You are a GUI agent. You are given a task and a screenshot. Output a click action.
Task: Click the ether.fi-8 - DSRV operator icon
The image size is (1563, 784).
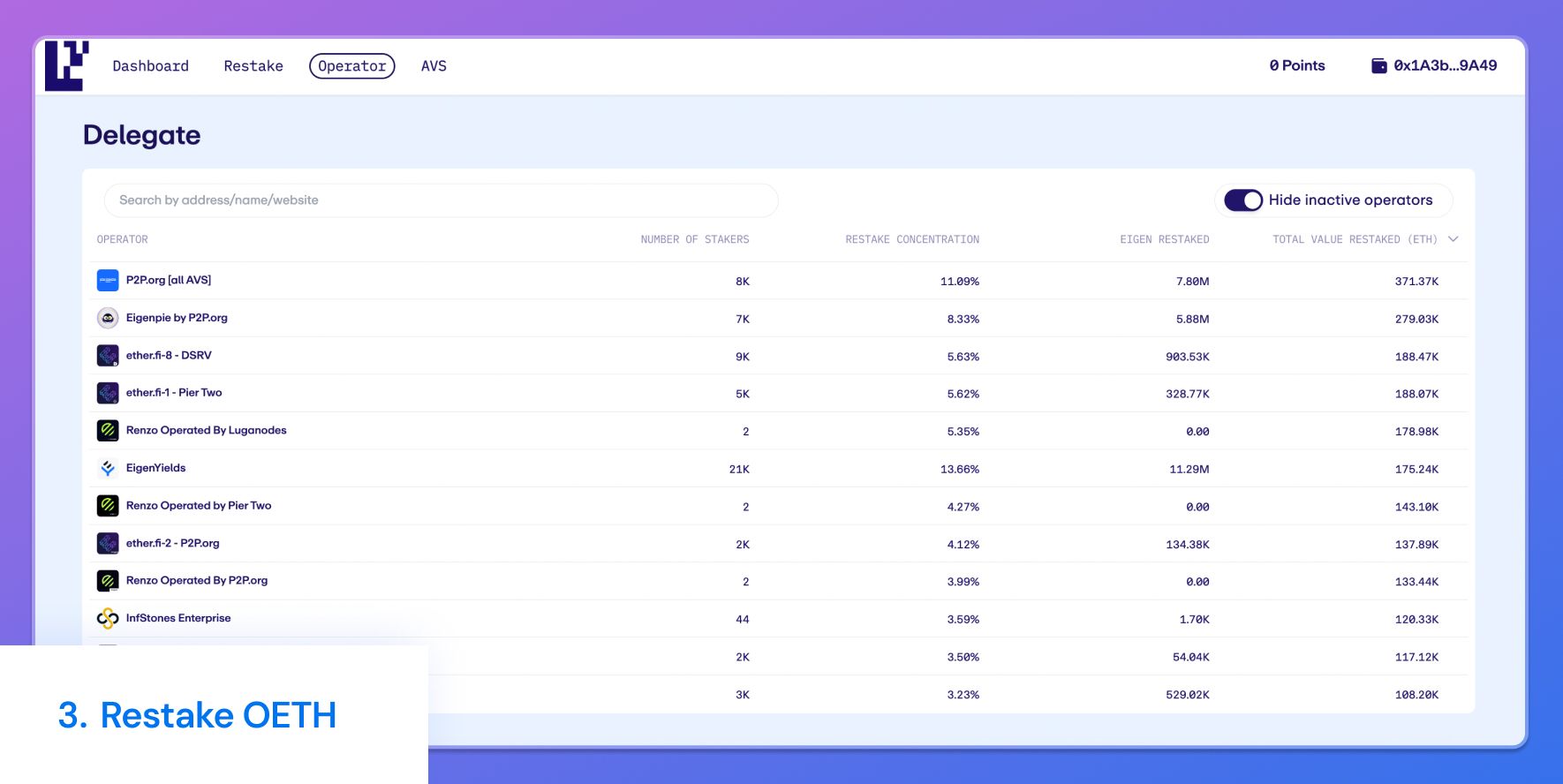point(108,356)
